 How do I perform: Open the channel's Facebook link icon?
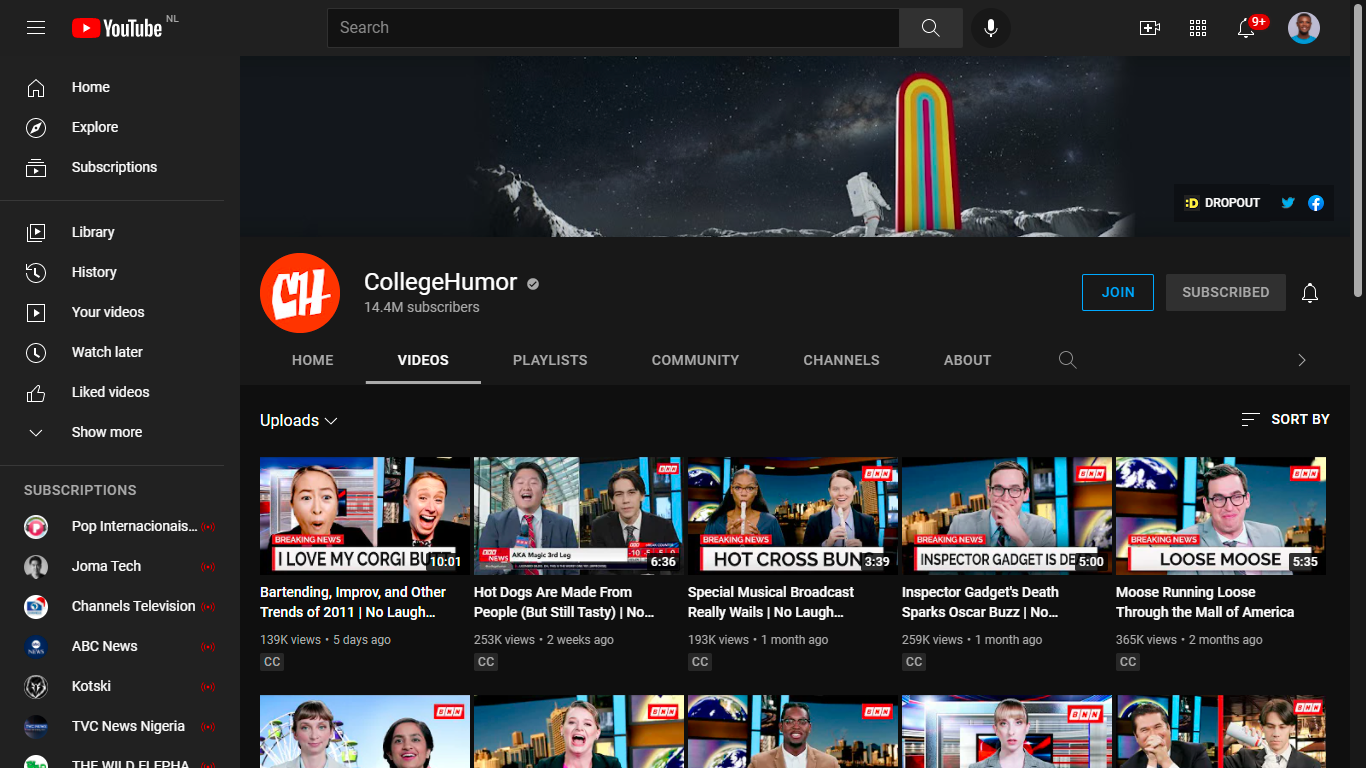1316,203
